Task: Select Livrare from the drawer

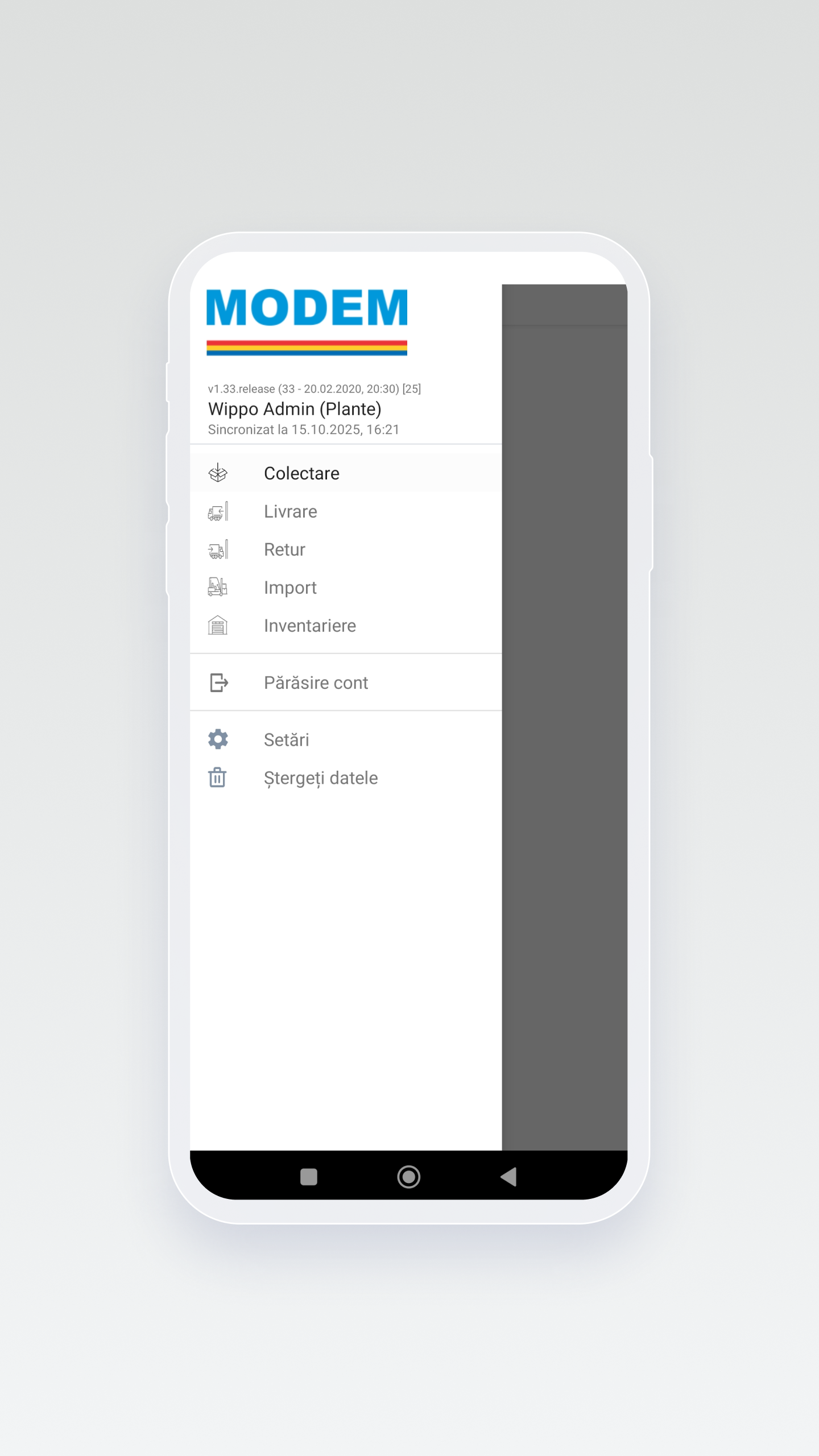Action: (290, 511)
